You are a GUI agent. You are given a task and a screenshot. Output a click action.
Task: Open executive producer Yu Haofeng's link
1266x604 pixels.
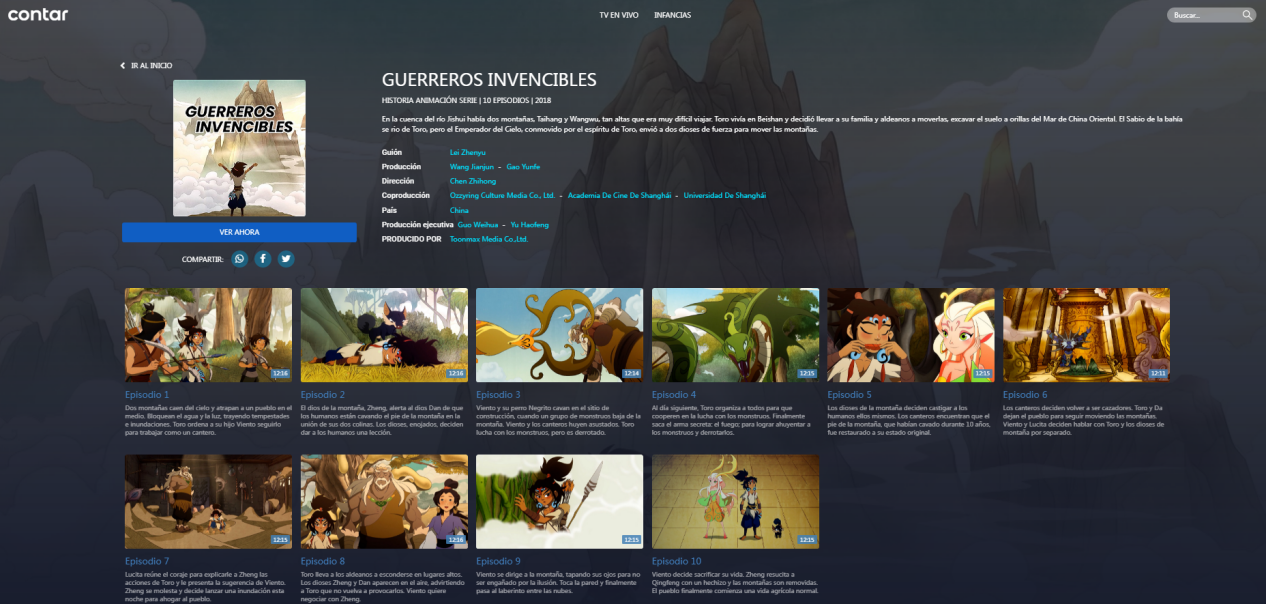coord(529,225)
